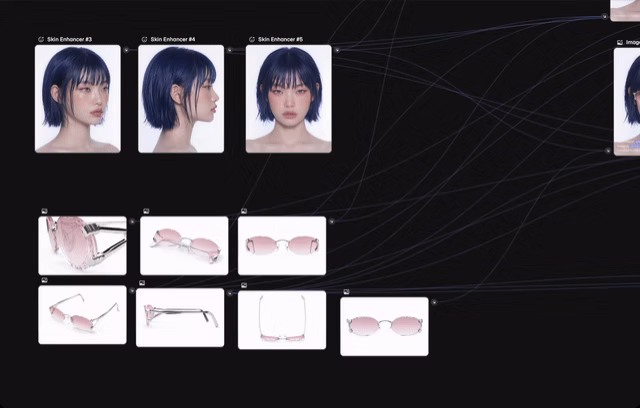Click output port beside close-up lens thumbnail
This screenshot has height=408, width=640.
tap(132, 221)
